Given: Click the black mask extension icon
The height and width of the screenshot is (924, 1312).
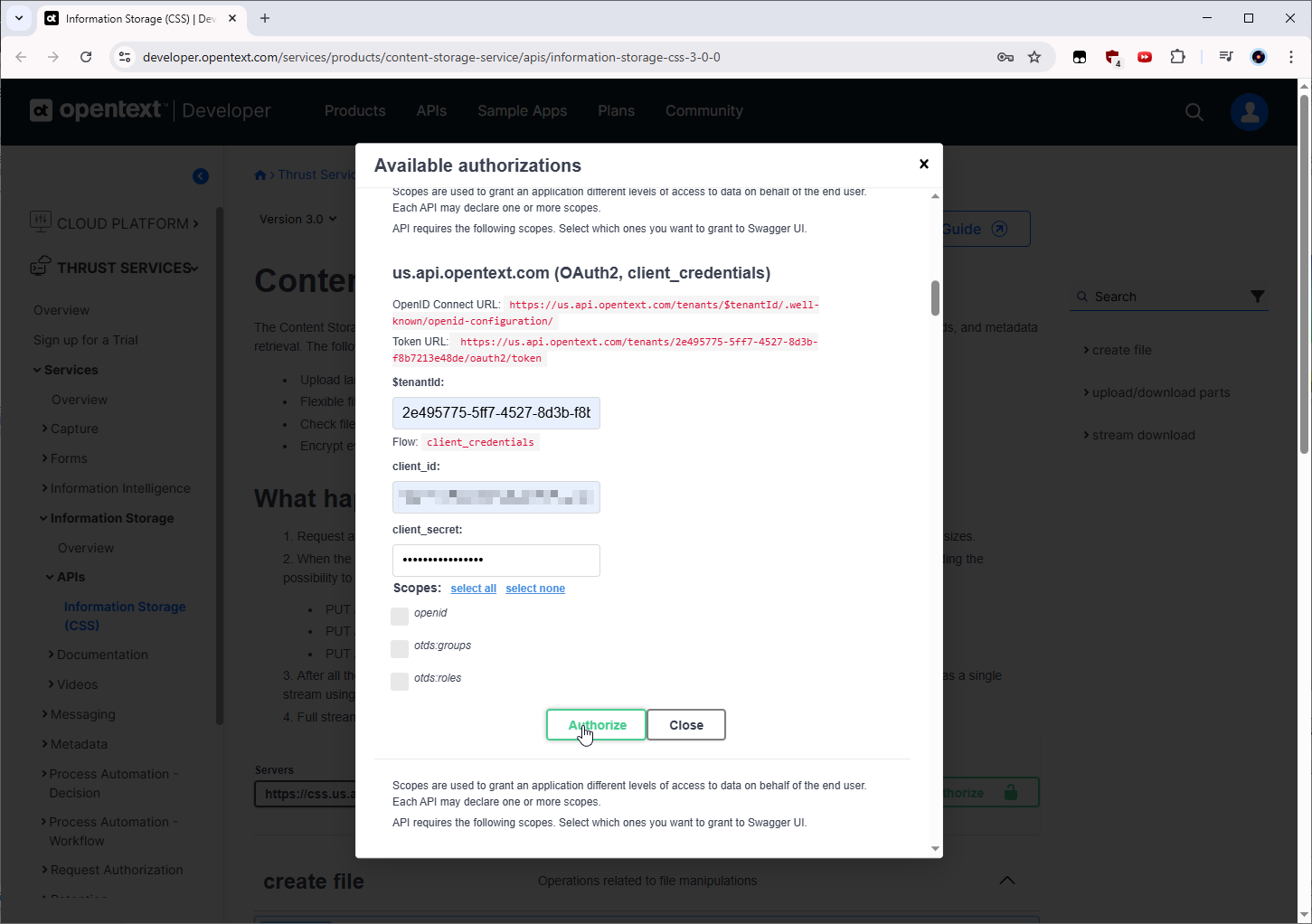Looking at the screenshot, I should tap(1080, 57).
